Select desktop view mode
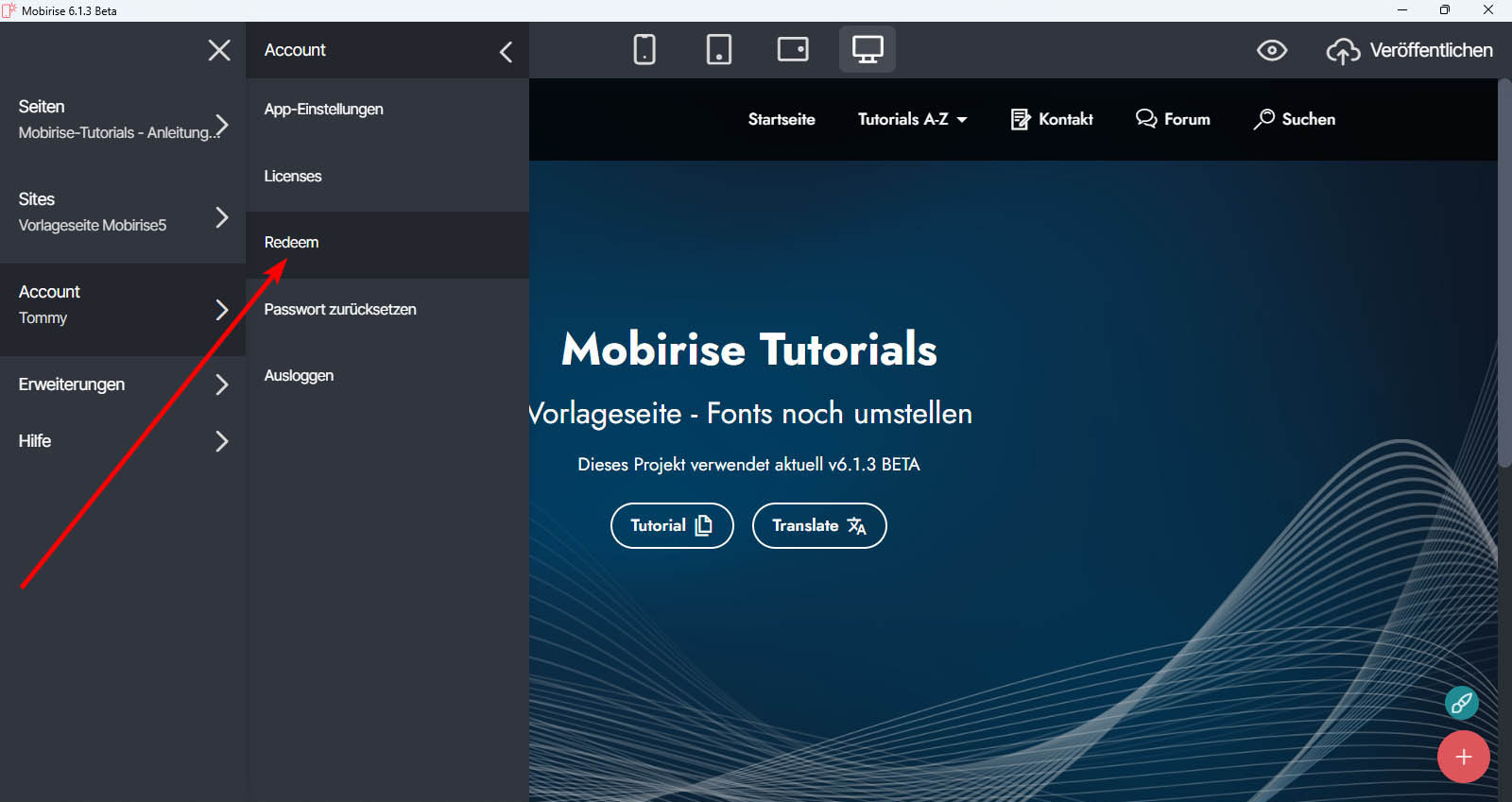Screen dimensions: 1512x802 (x=867, y=49)
